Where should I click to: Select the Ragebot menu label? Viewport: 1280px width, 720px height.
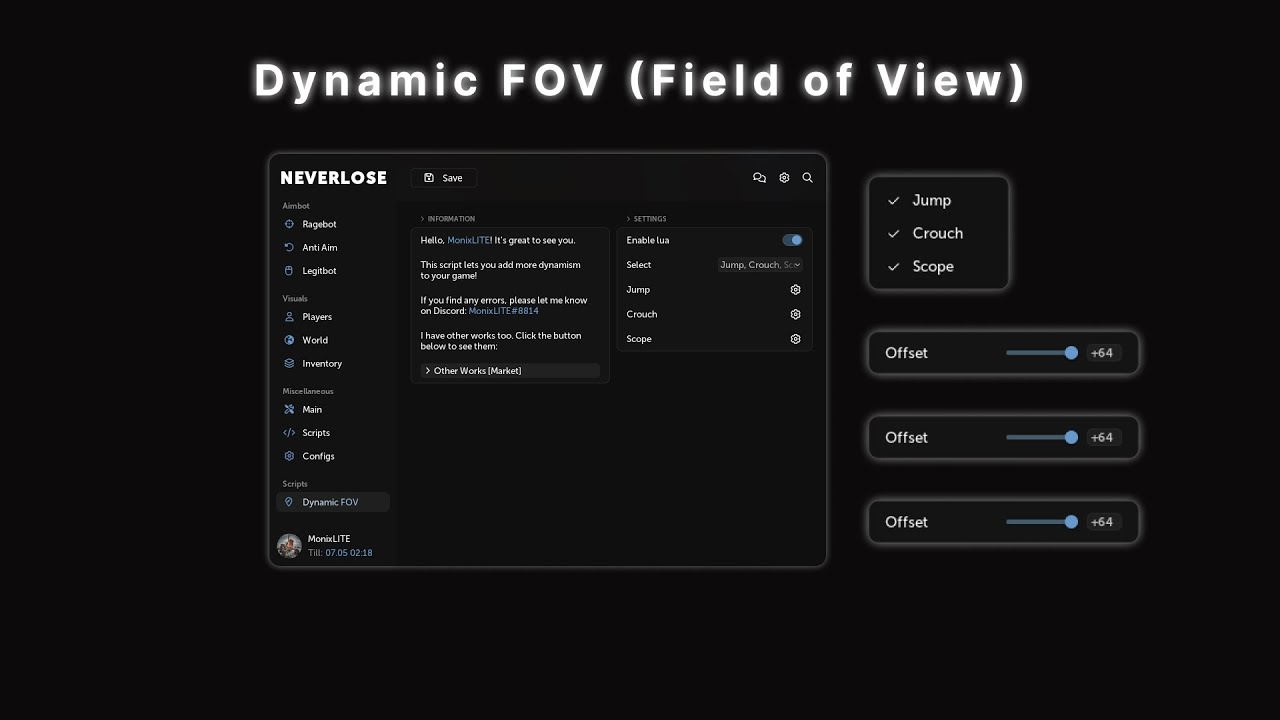319,224
